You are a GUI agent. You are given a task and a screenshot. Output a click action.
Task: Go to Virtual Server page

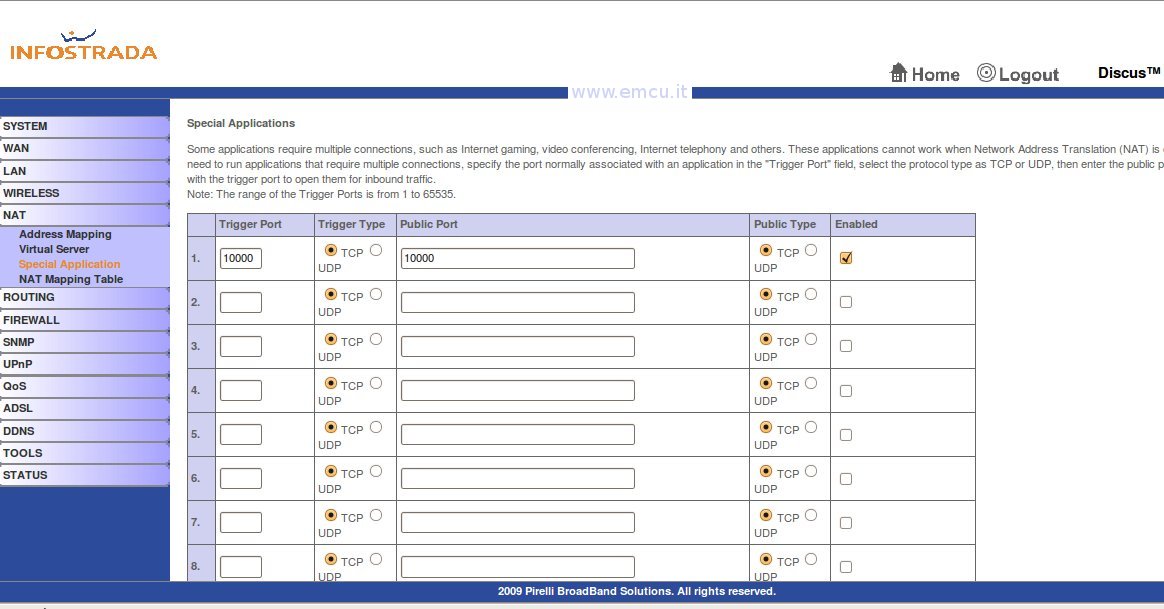pyautogui.click(x=53, y=250)
